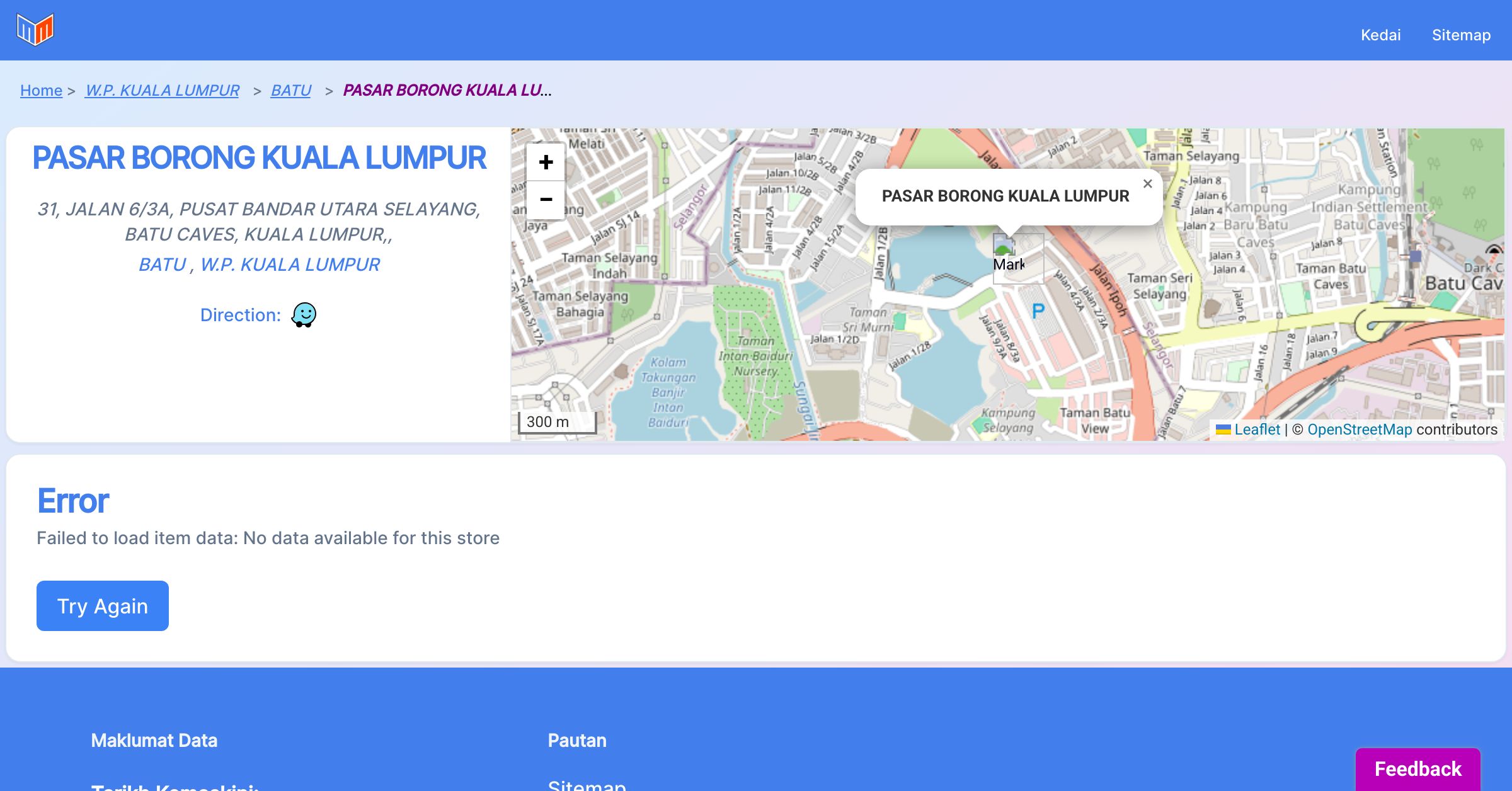Open the Sitemap menu item in header
This screenshot has width=1512, height=791.
pyautogui.click(x=1461, y=35)
